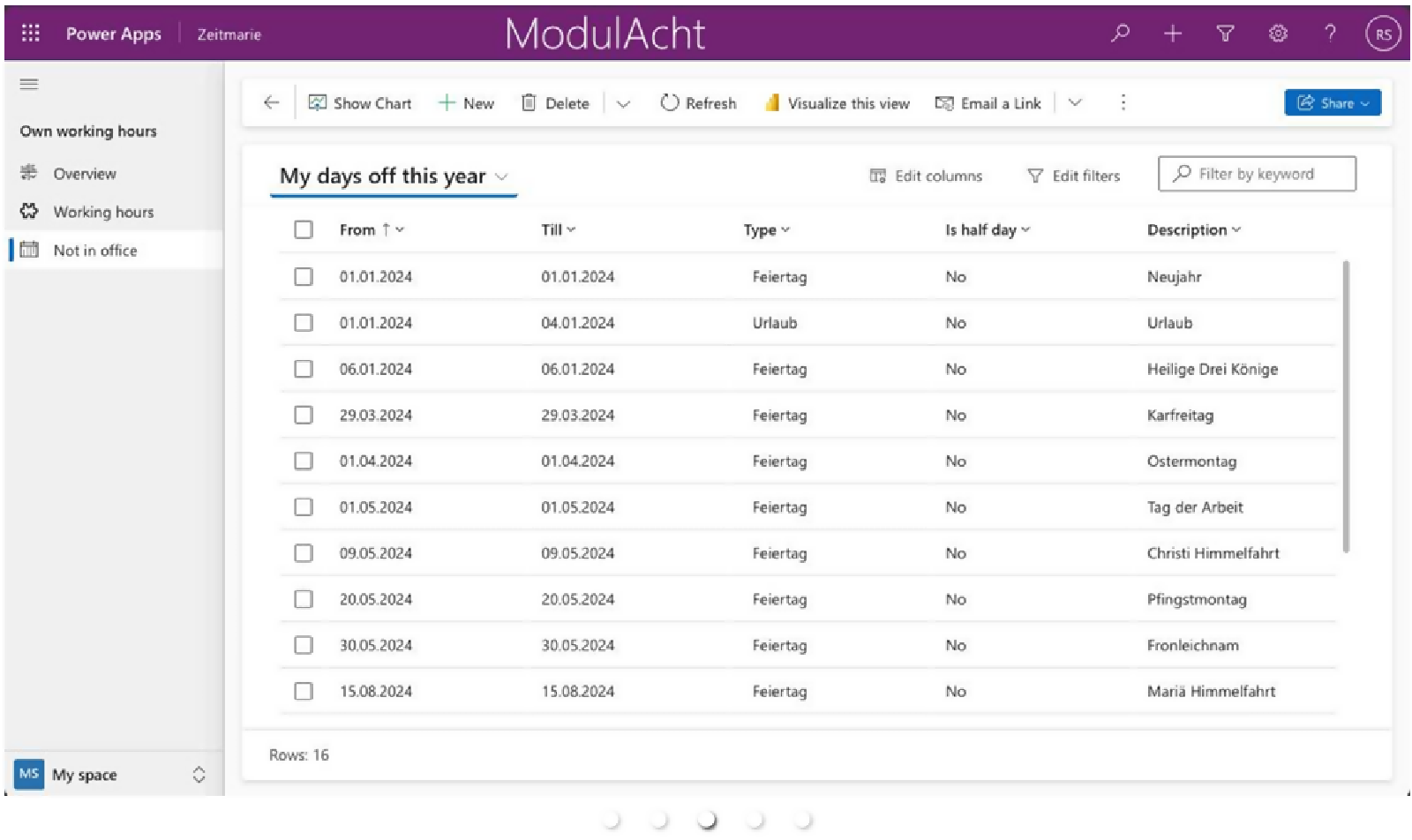Open the advanced filter funnel icon
This screenshot has height=840, width=1412.
(x=1225, y=34)
